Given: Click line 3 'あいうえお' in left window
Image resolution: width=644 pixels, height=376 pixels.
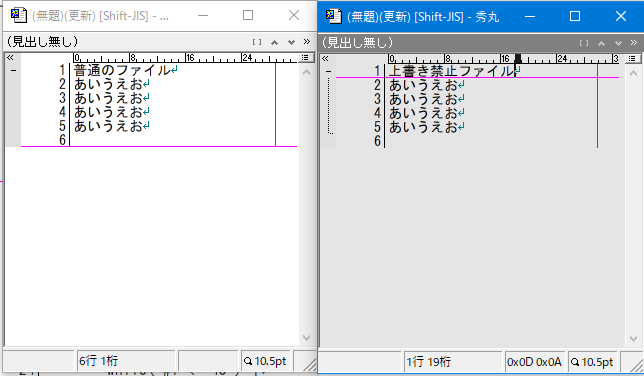Looking at the screenshot, I should [x=108, y=98].
